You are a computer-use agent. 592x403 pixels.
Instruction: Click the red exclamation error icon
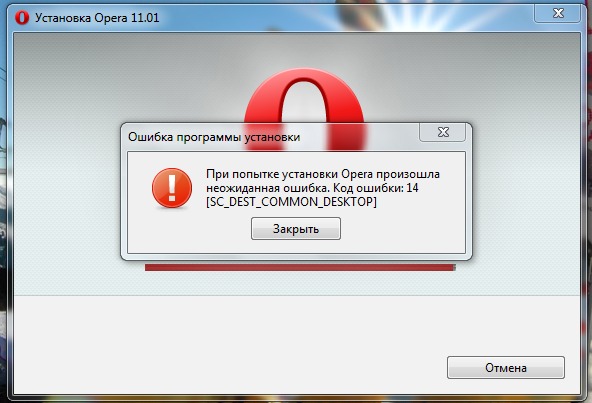(172, 188)
